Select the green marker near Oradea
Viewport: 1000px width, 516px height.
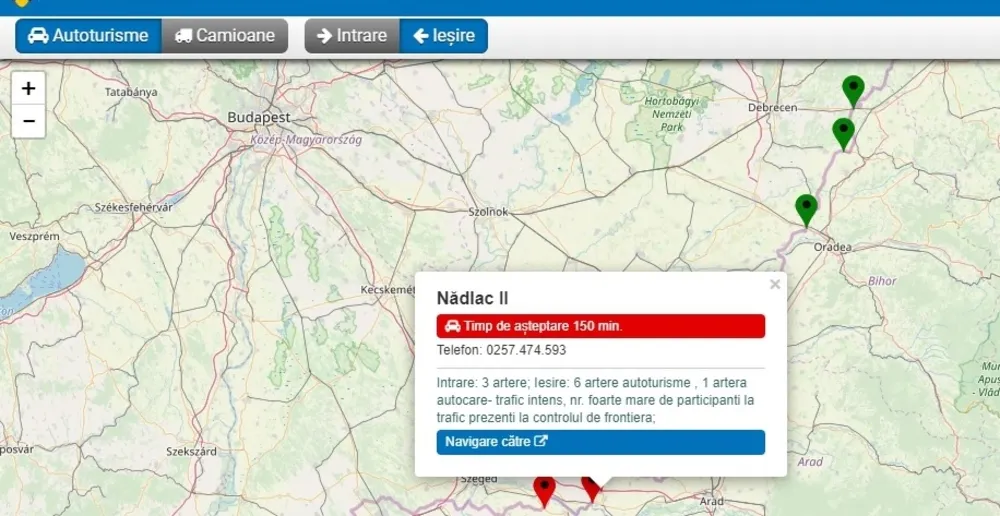806,210
